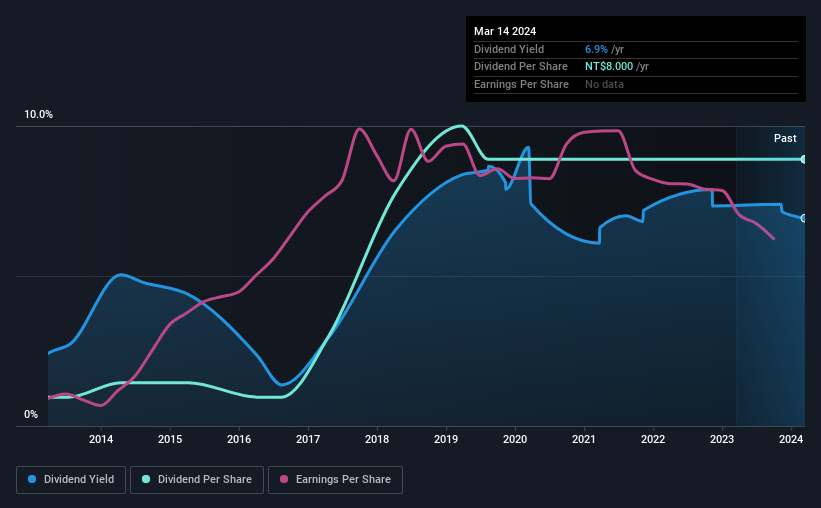Click the 2018 x-axis label
This screenshot has width=821, height=508.
[377, 439]
